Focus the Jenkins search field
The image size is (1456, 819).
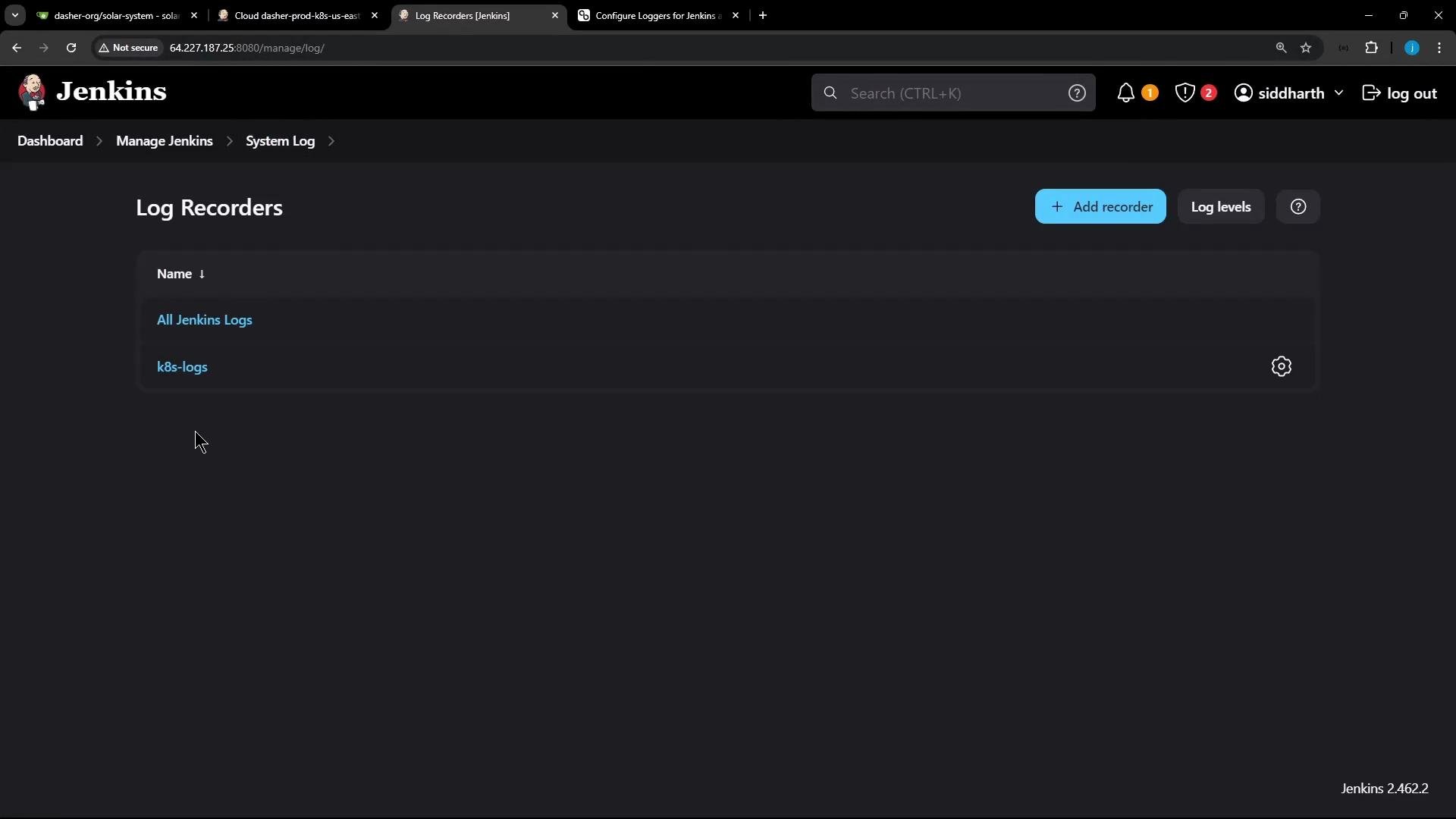tap(953, 93)
